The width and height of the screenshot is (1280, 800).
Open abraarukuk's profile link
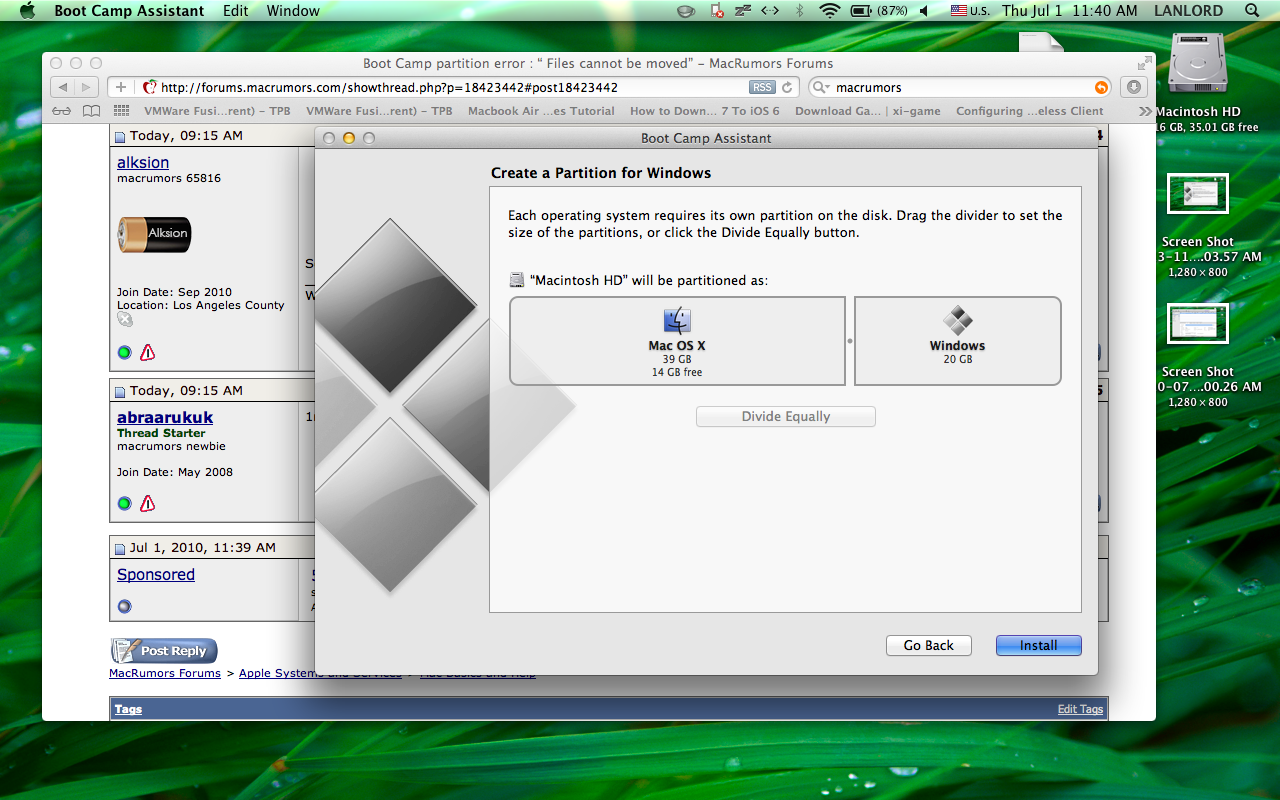165,417
